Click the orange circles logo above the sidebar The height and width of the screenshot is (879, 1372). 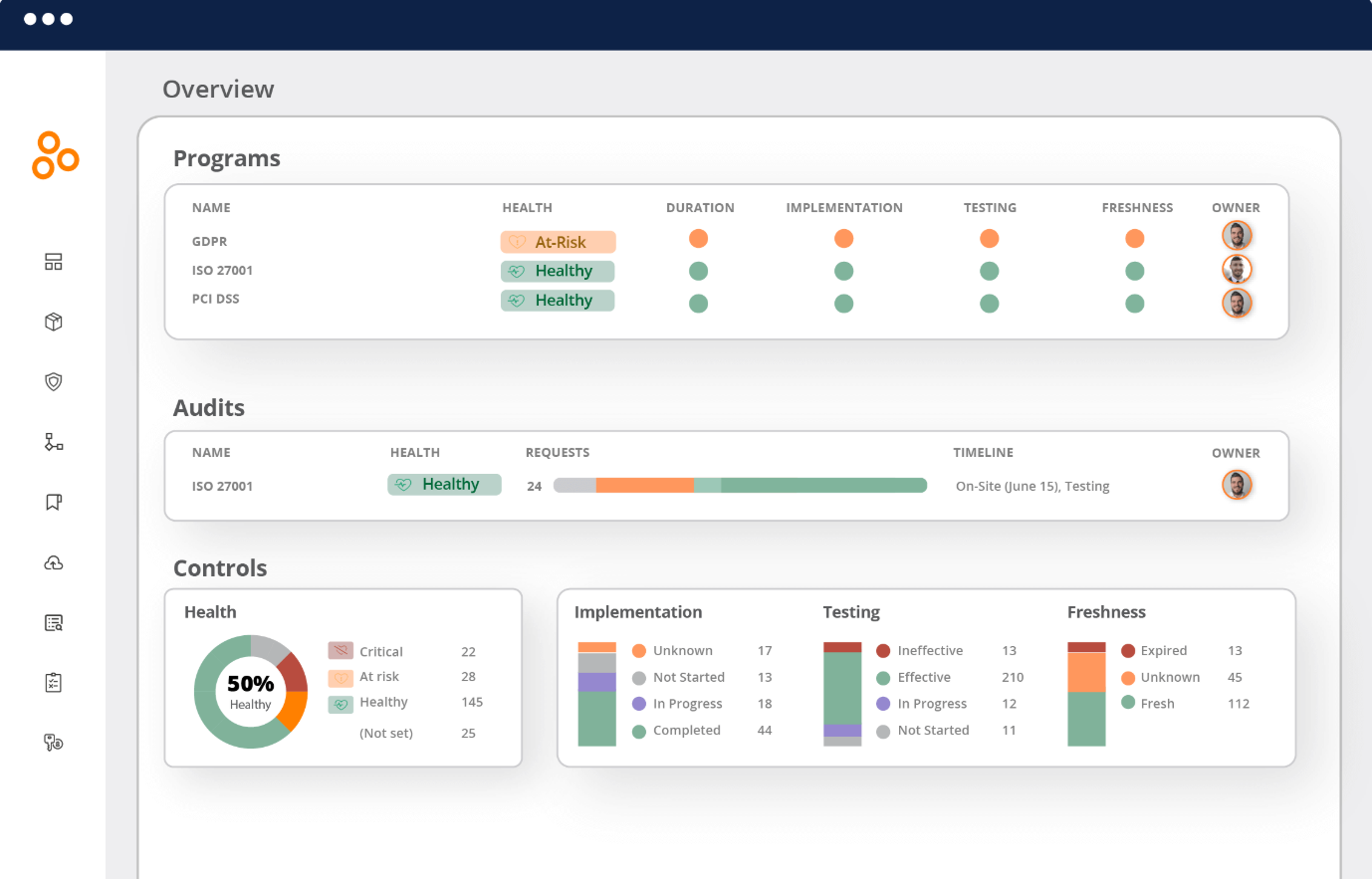54,155
